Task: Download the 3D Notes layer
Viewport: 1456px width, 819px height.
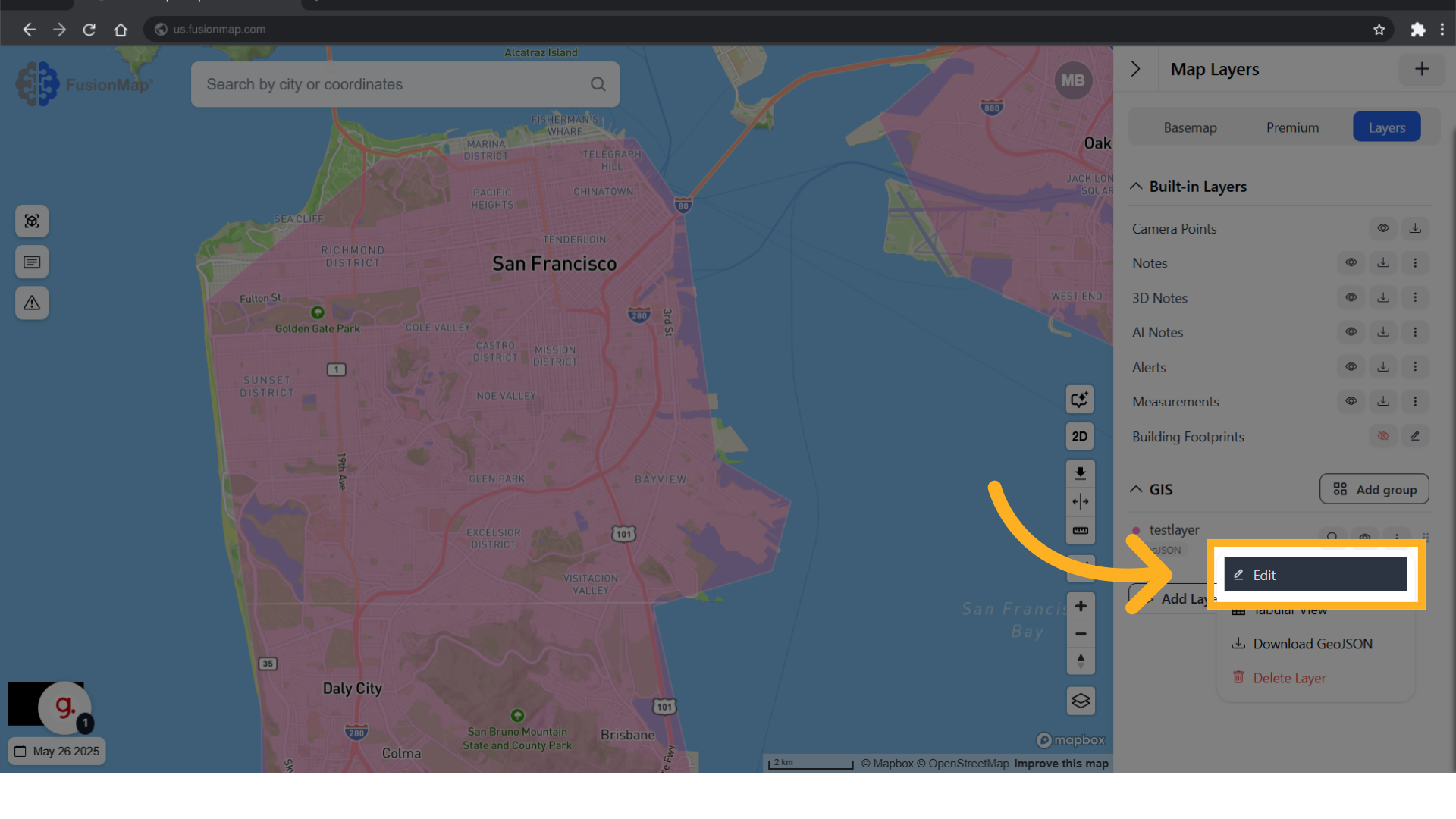Action: 1383,298
